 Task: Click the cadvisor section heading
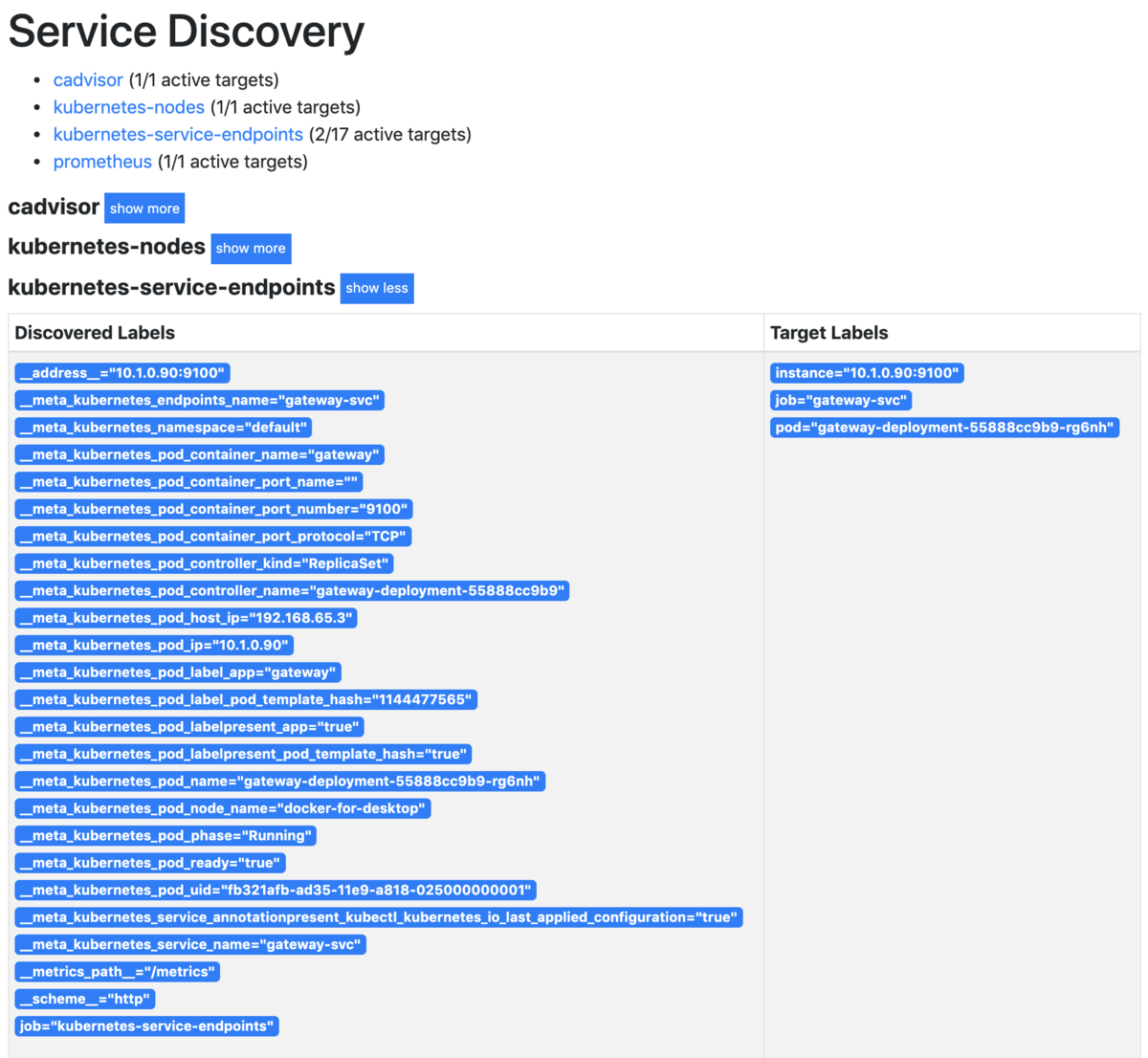(54, 207)
